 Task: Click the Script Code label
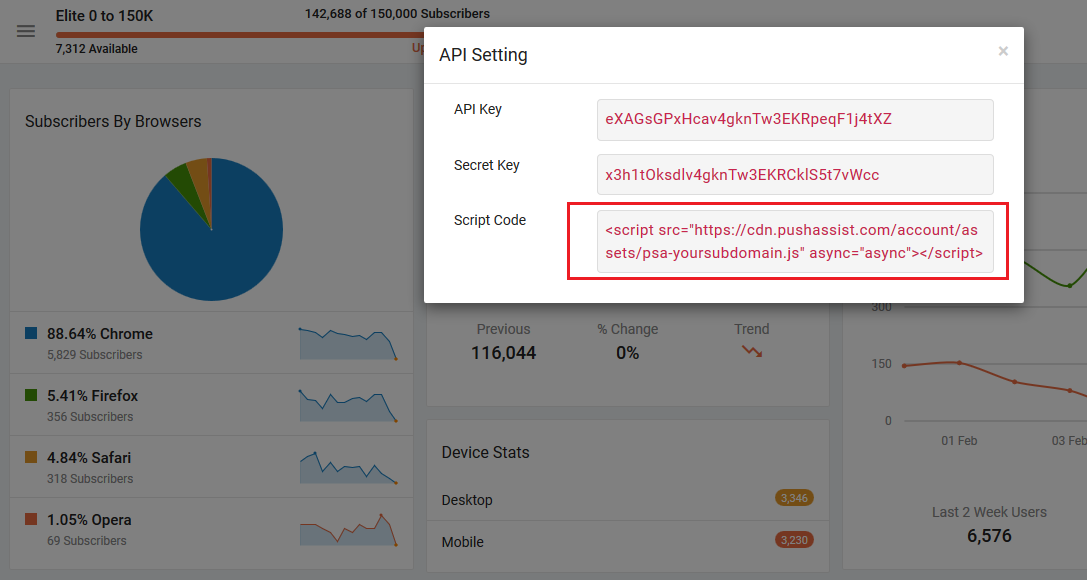490,220
